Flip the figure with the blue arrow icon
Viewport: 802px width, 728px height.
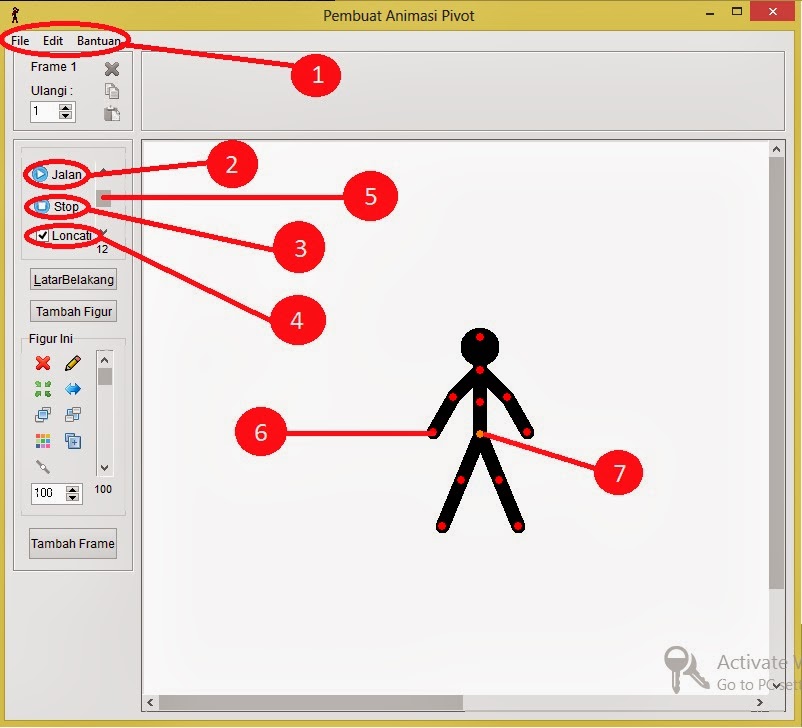click(x=73, y=388)
